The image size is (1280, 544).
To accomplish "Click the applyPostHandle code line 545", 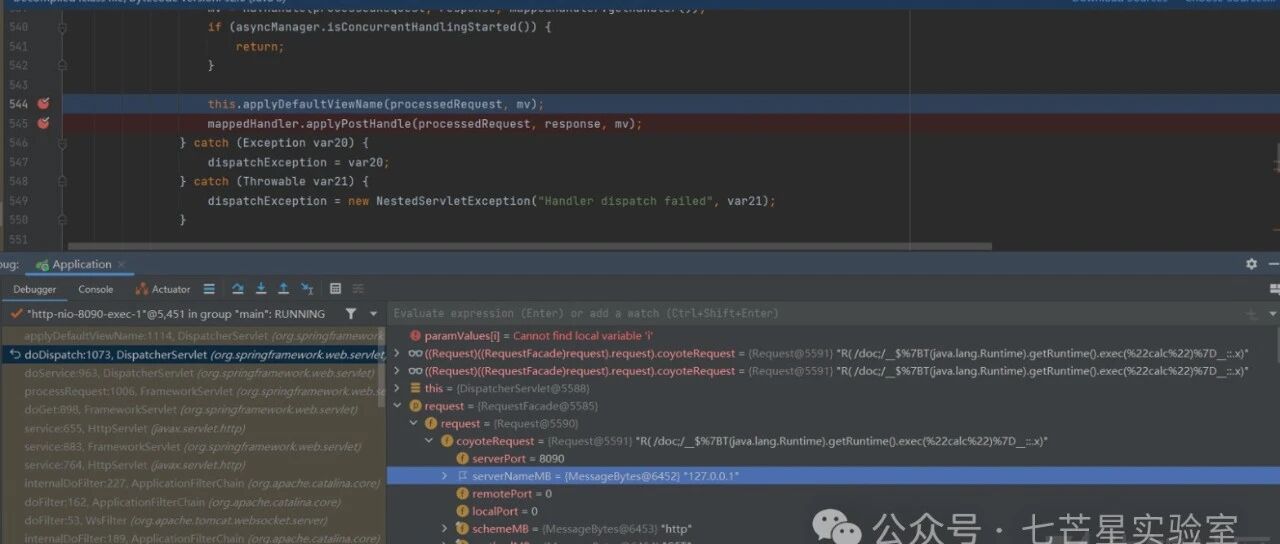I will pos(424,124).
